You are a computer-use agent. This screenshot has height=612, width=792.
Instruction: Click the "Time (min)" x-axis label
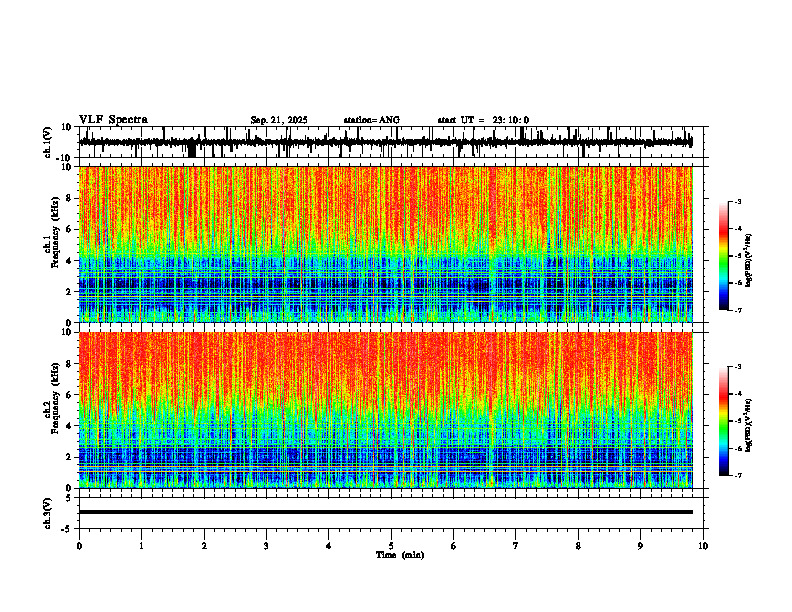tap(400, 555)
